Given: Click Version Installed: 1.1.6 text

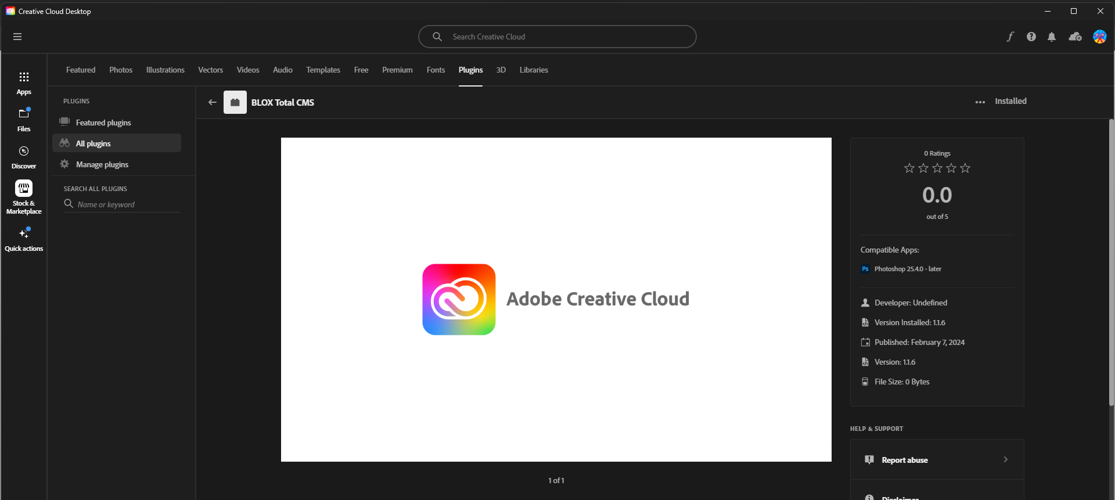Looking at the screenshot, I should click(x=909, y=323).
